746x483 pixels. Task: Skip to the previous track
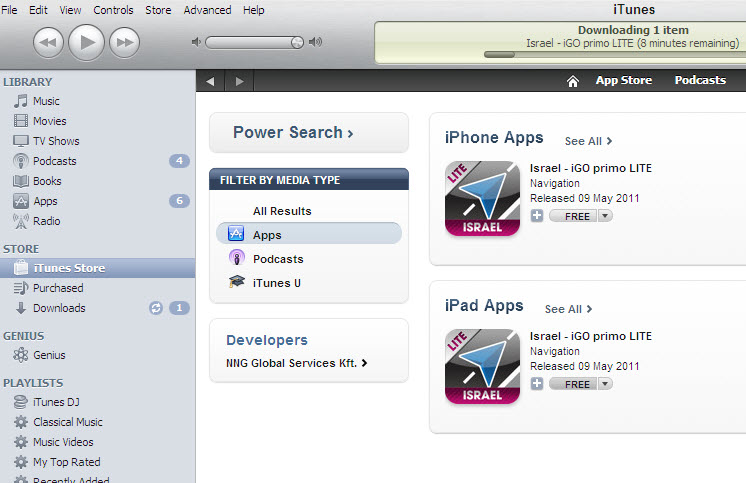click(x=48, y=41)
